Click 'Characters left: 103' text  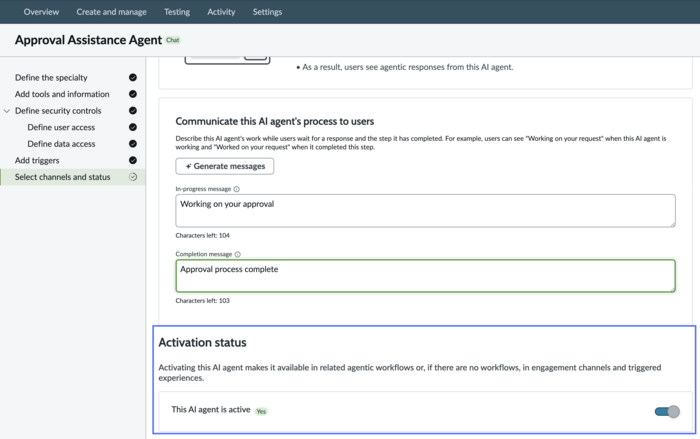click(x=202, y=301)
